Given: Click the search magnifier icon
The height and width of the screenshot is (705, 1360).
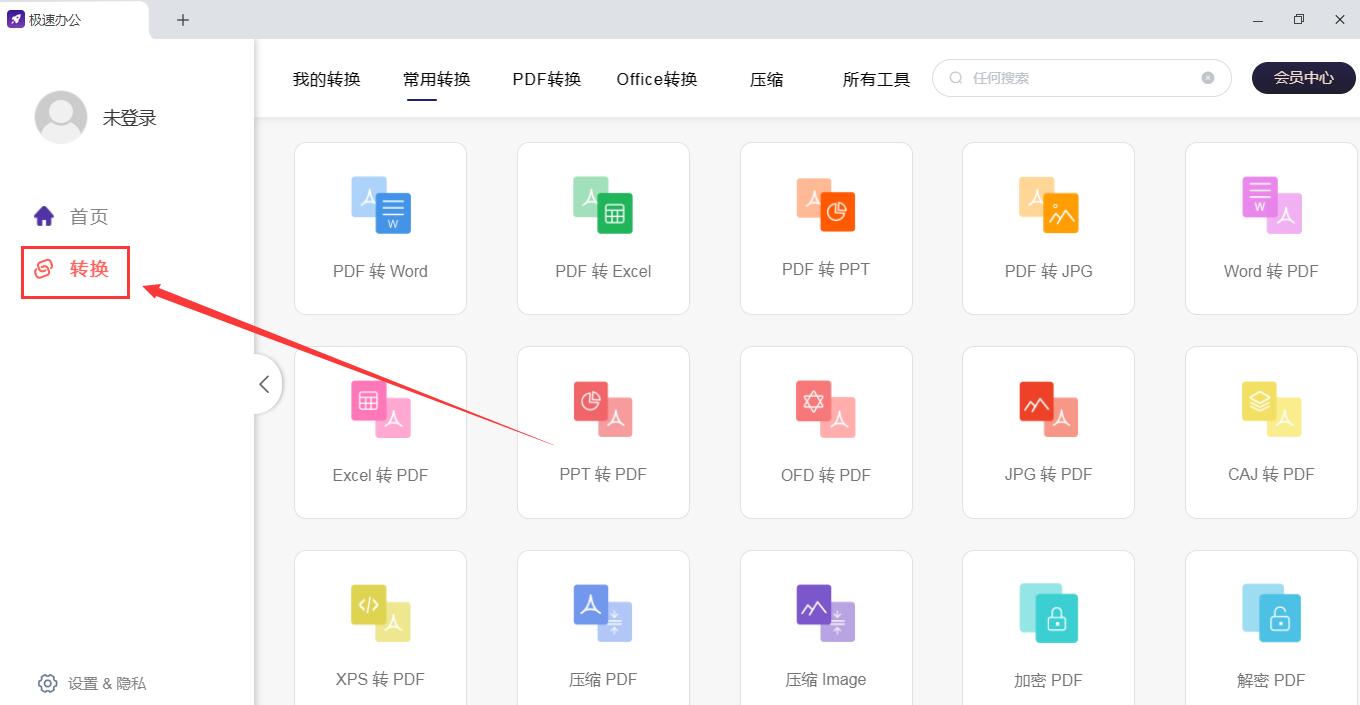Looking at the screenshot, I should (956, 78).
